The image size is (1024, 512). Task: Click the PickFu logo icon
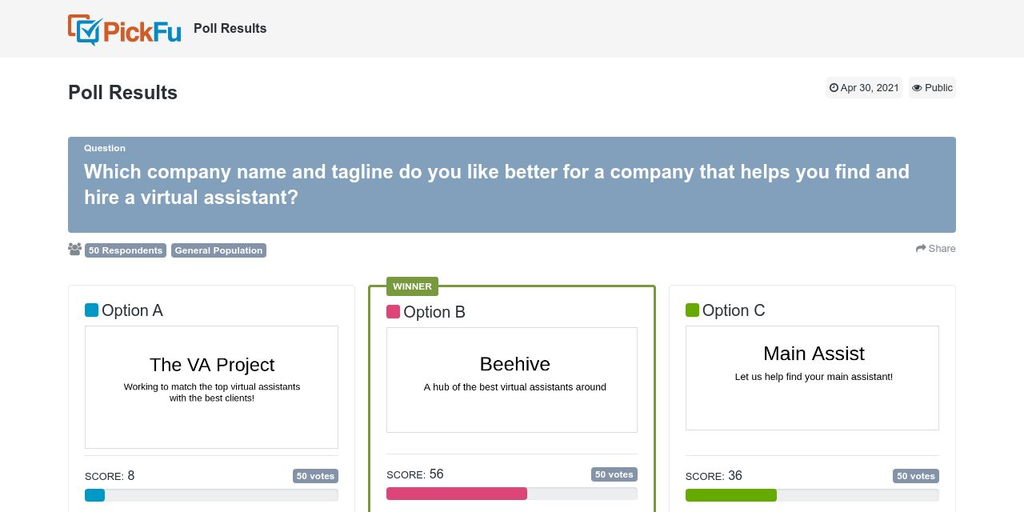[x=85, y=29]
